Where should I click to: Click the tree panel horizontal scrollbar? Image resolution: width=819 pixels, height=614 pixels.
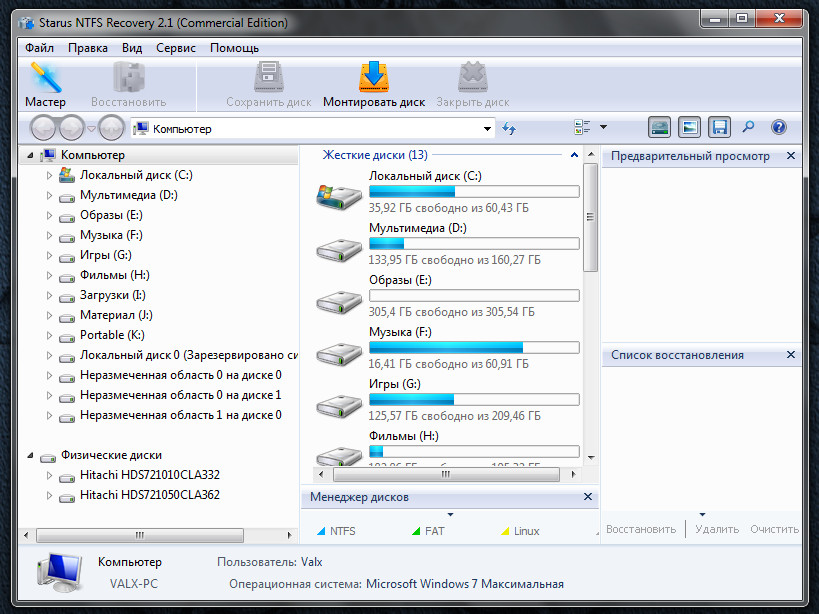139,535
